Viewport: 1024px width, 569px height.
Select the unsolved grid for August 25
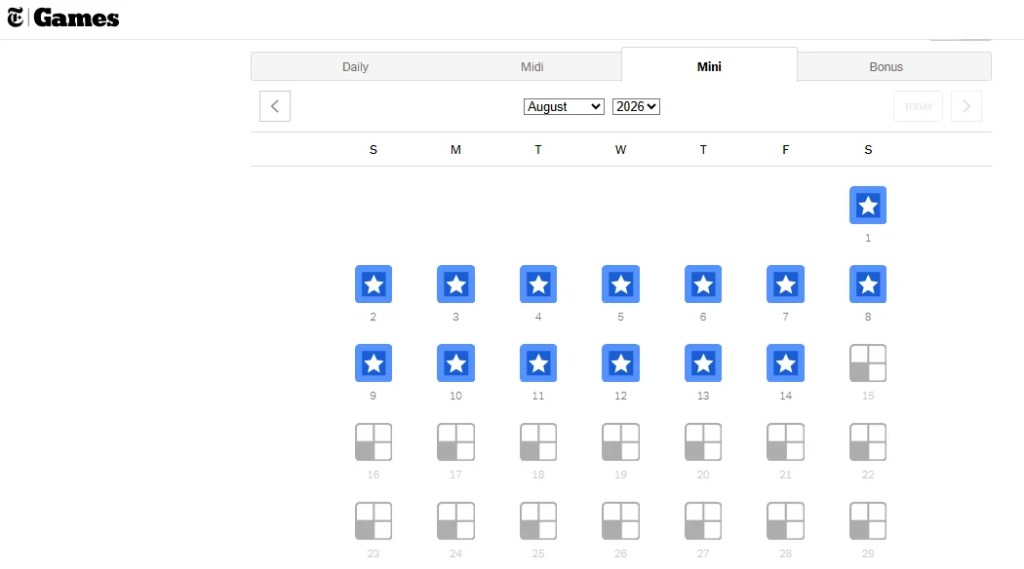[538, 521]
